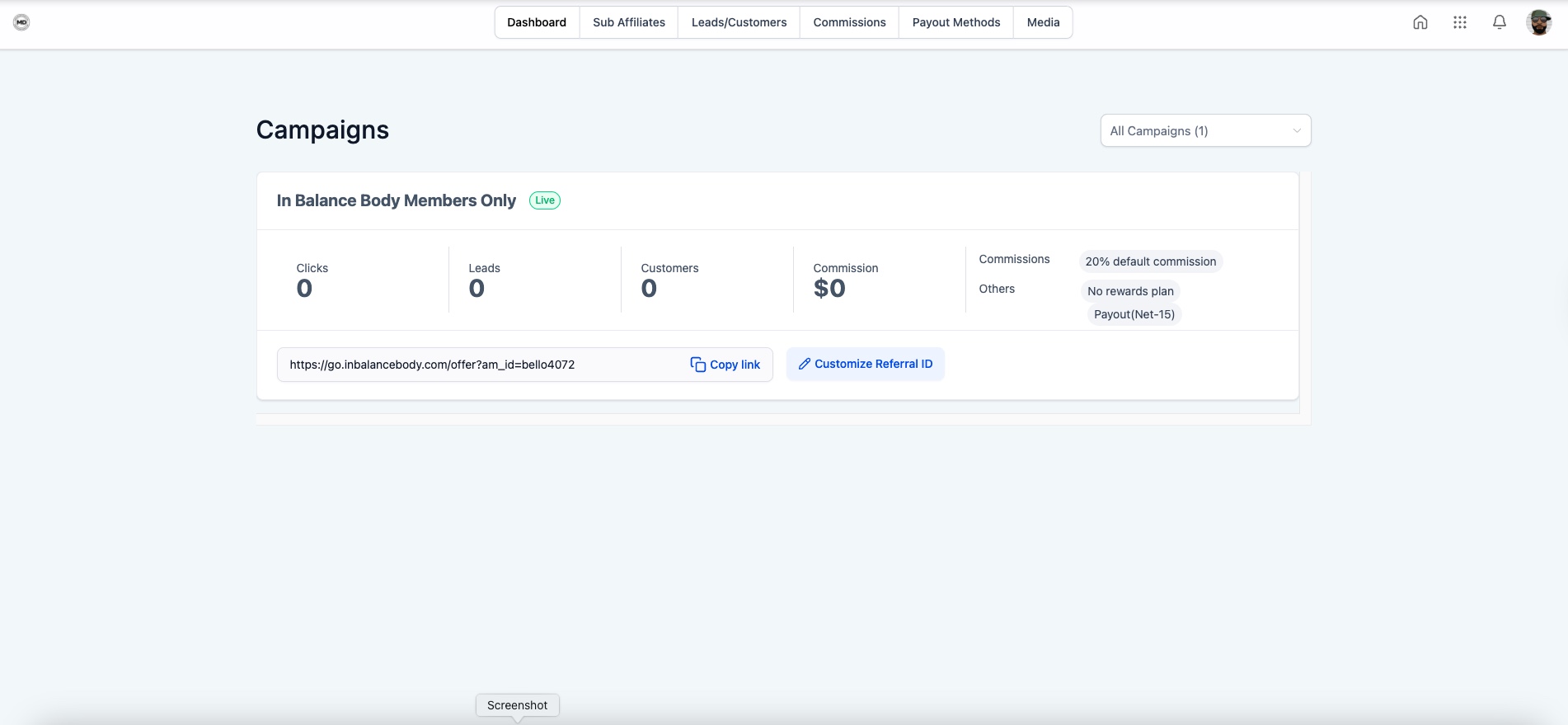Open the Commissions tab
Screen dimensions: 1568x725
[x=849, y=22]
